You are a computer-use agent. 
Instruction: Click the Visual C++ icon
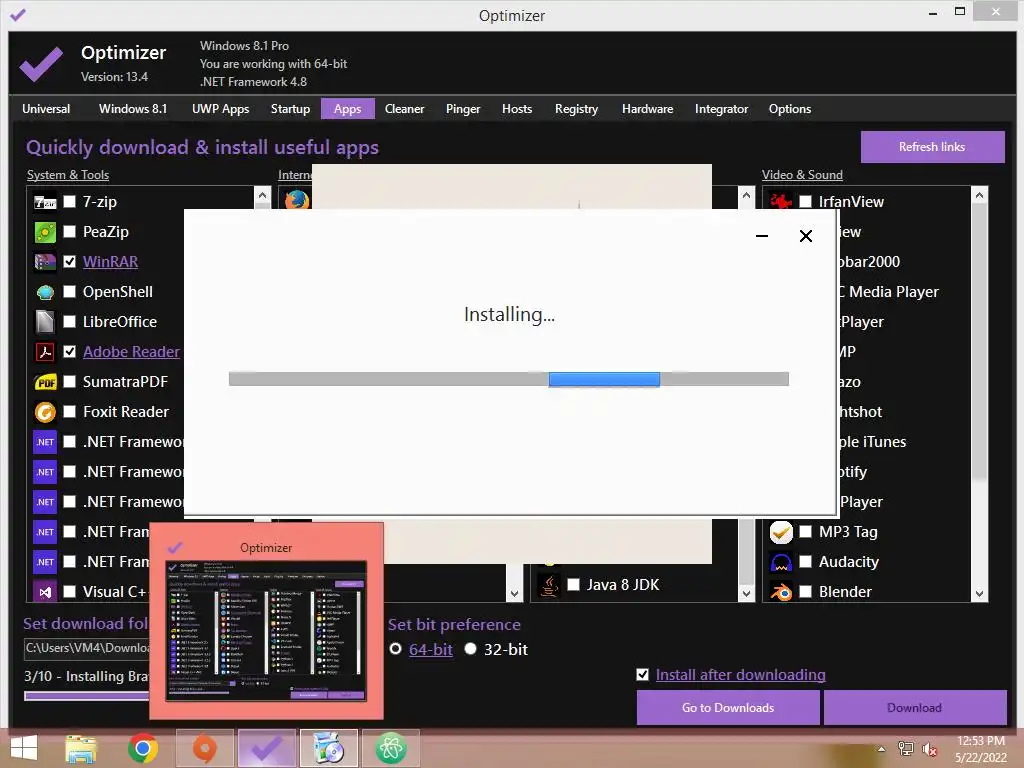click(x=45, y=592)
